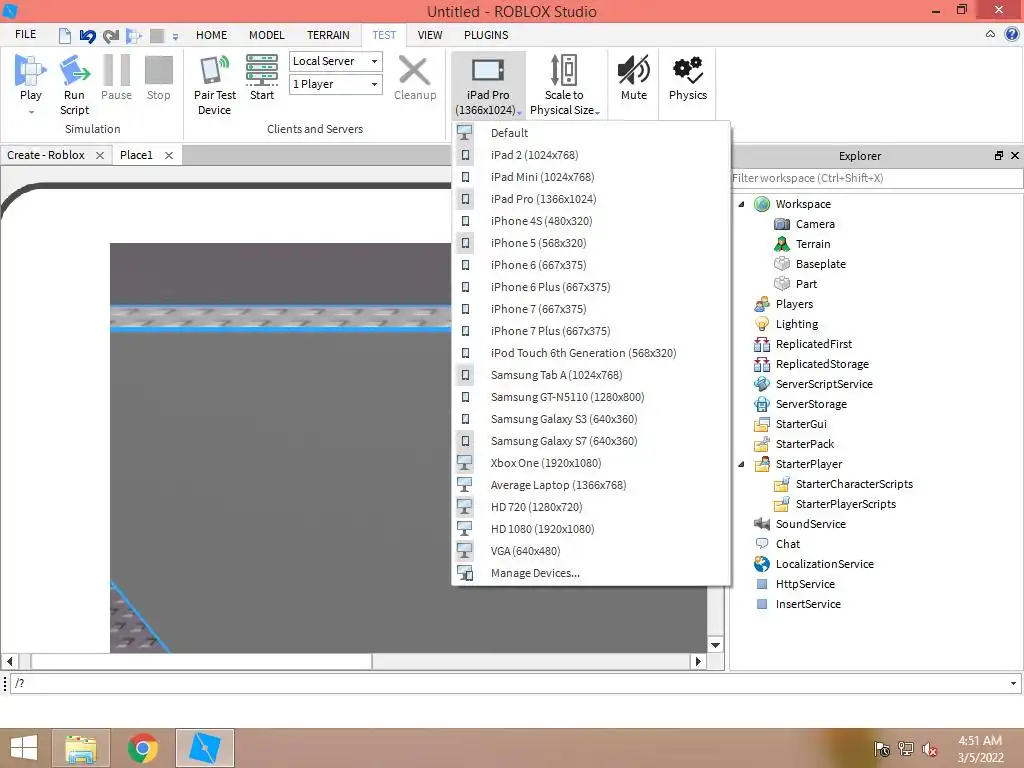
Task: Click the Undo arrow icon
Action: pos(88,35)
